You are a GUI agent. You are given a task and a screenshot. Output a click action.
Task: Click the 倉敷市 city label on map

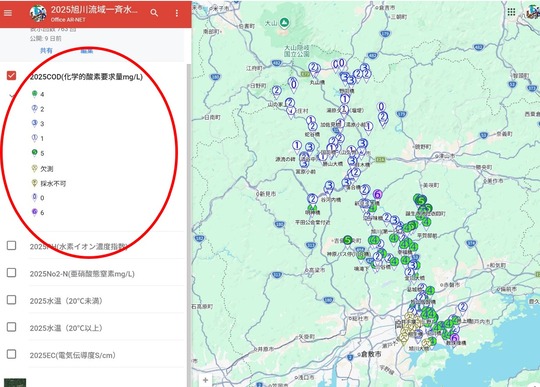(x=371, y=354)
